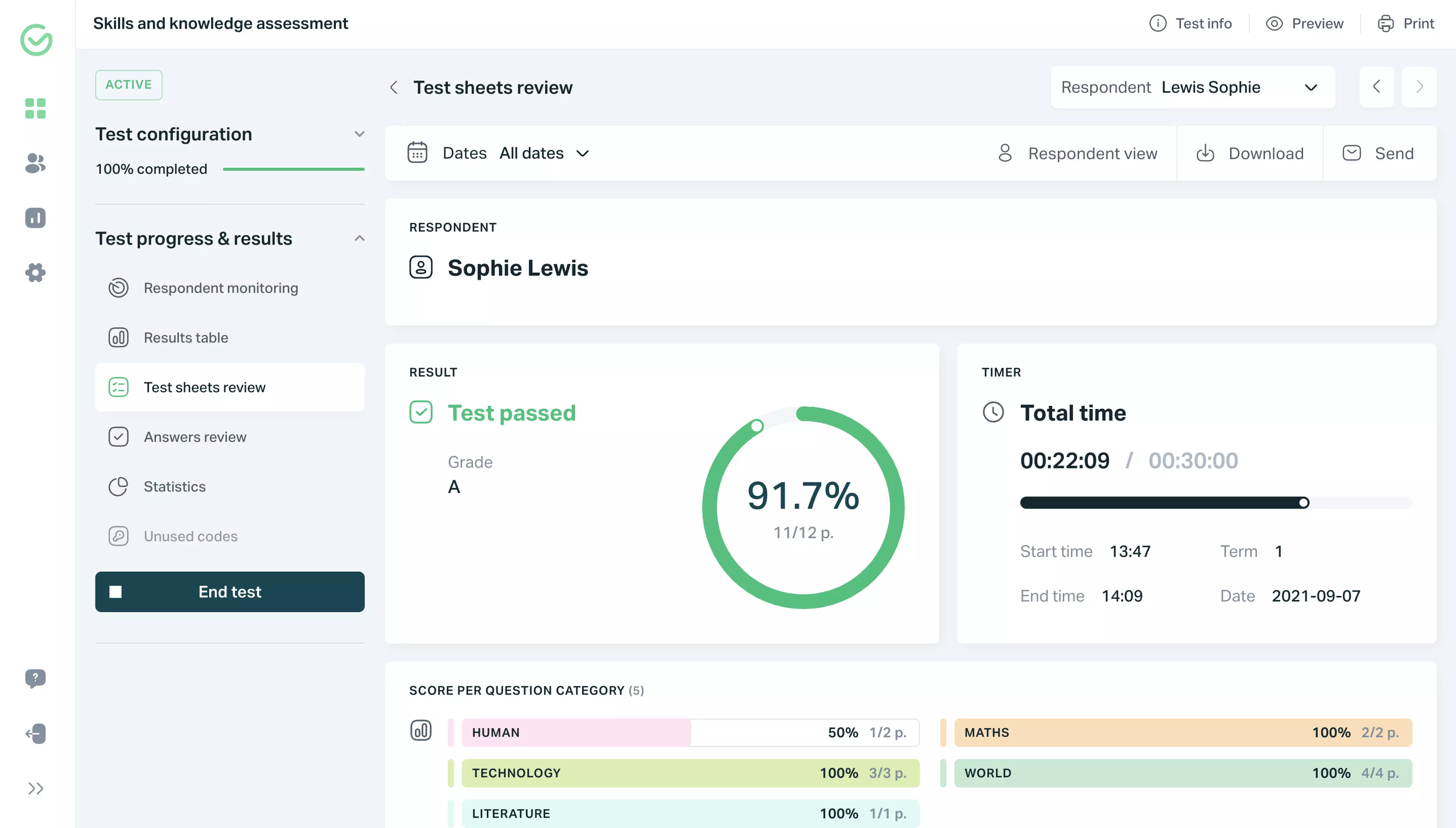Go to previous respondent arrow button

coord(1376,87)
